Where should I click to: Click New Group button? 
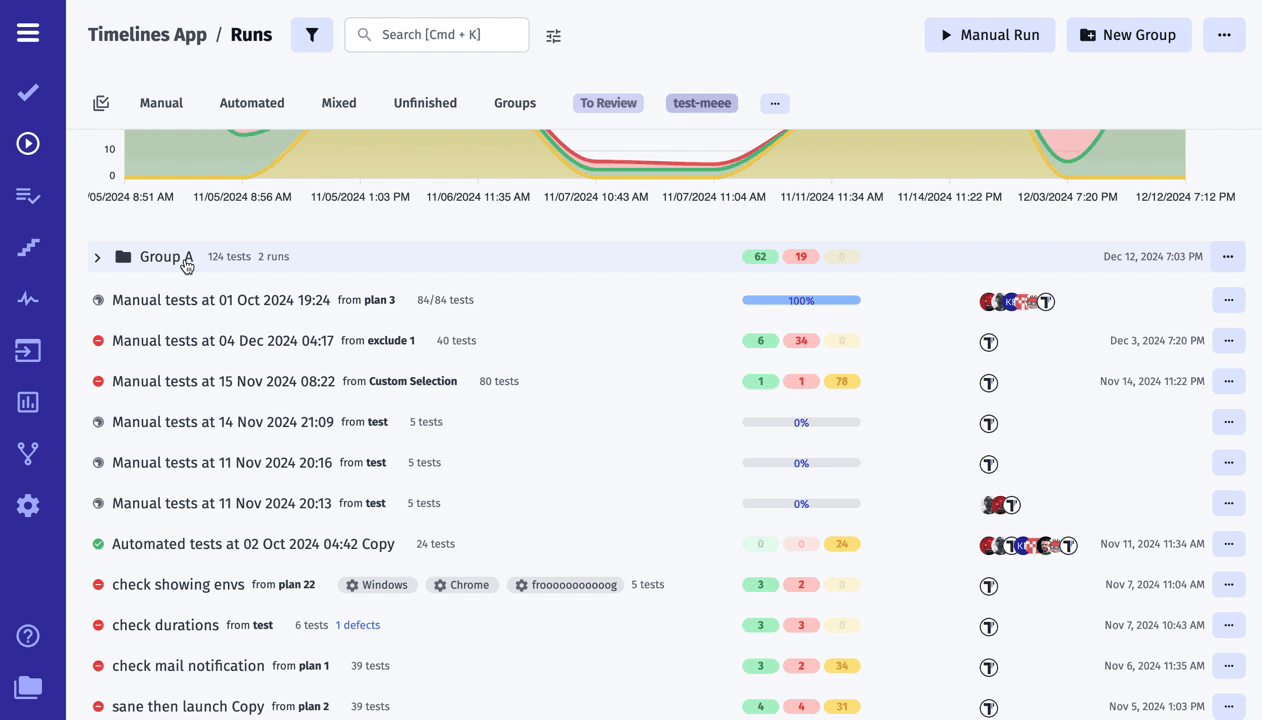1129,35
